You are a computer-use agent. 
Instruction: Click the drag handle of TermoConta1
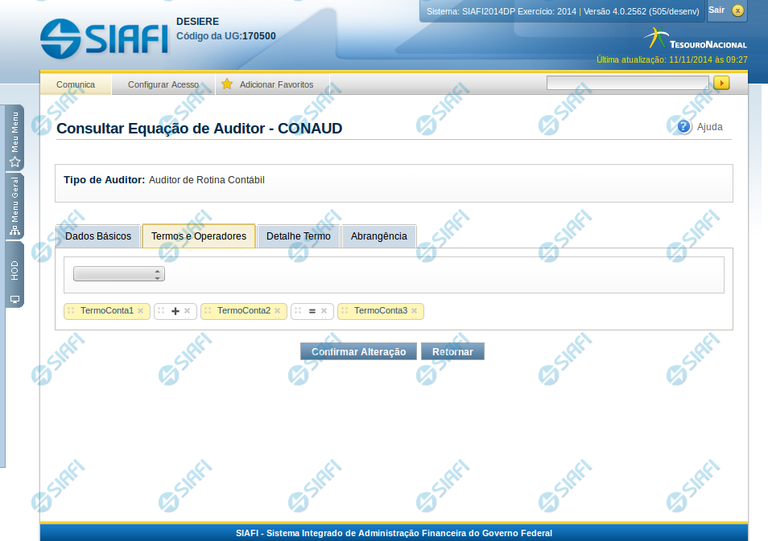71,310
